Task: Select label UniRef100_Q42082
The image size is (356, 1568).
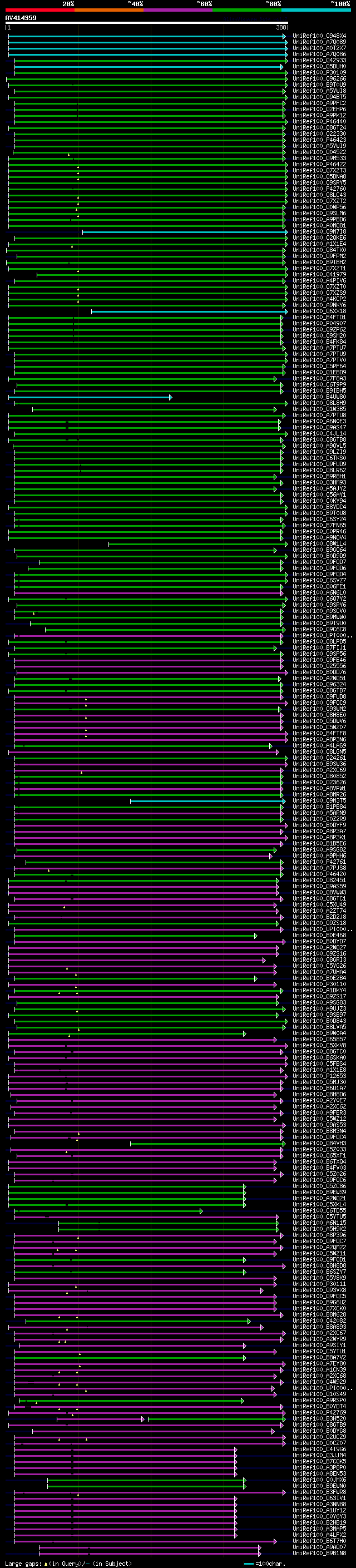Action: pos(319,1321)
